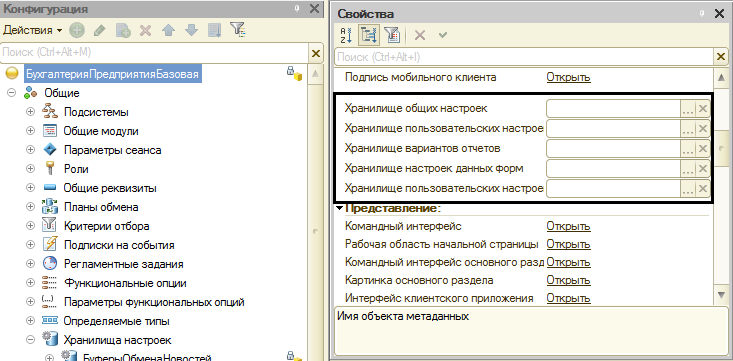
Task: Click the Properties search input field
Action: [525, 57]
